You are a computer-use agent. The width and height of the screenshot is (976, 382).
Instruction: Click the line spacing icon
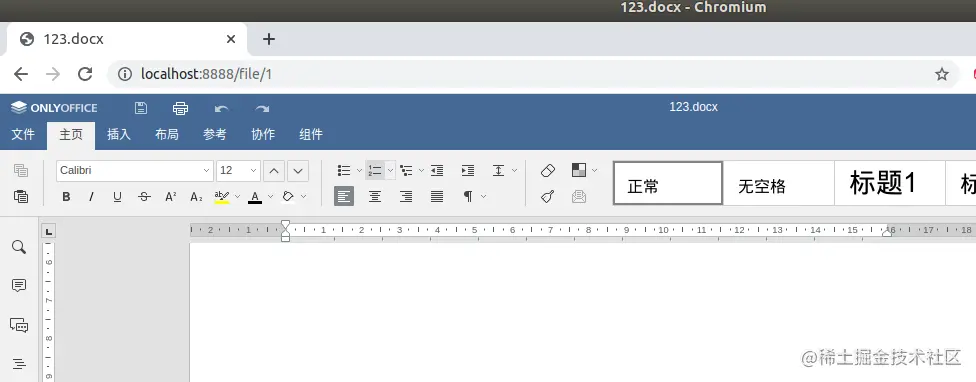[499, 170]
